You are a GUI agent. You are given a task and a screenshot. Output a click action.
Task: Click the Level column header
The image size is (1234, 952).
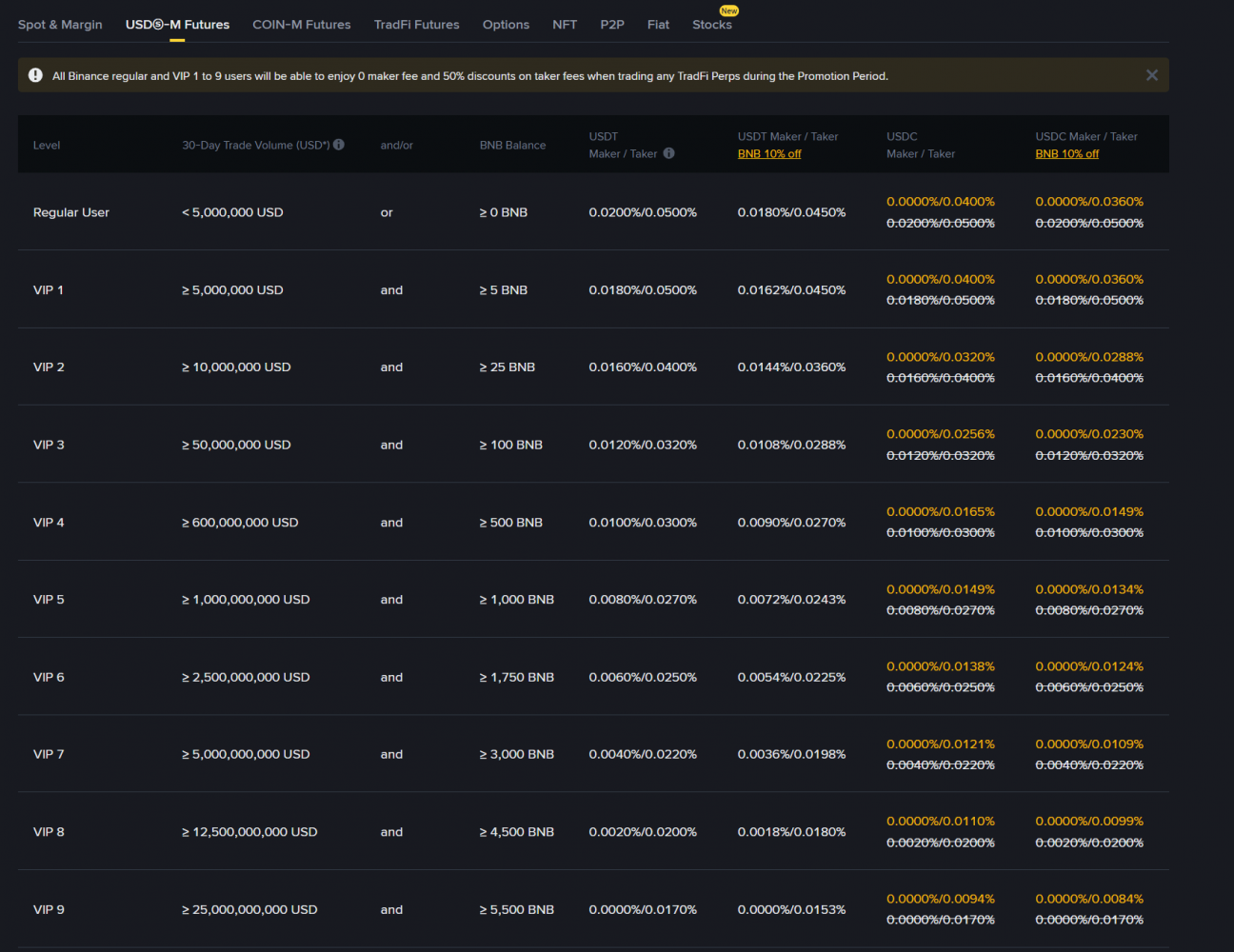(x=47, y=146)
